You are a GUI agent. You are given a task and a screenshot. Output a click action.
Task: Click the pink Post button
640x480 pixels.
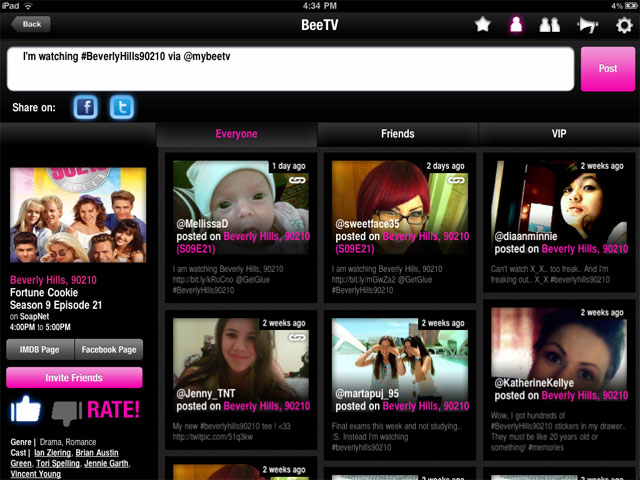pyautogui.click(x=608, y=69)
